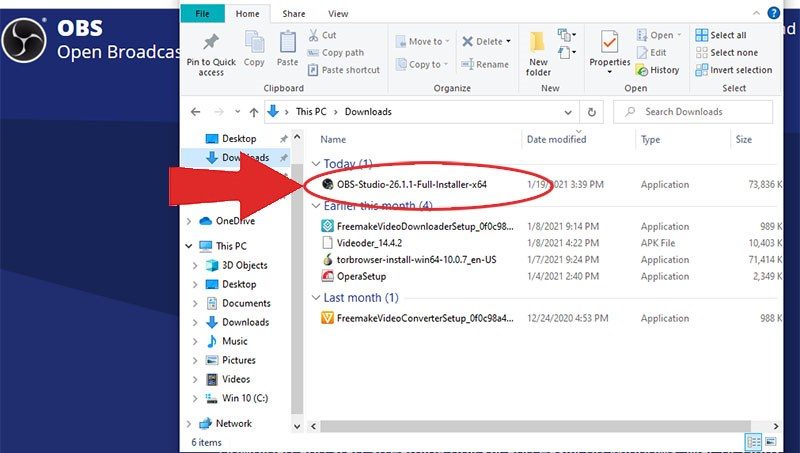Click Paste shortcut button
Image resolution: width=800 pixels, height=453 pixels.
(344, 70)
